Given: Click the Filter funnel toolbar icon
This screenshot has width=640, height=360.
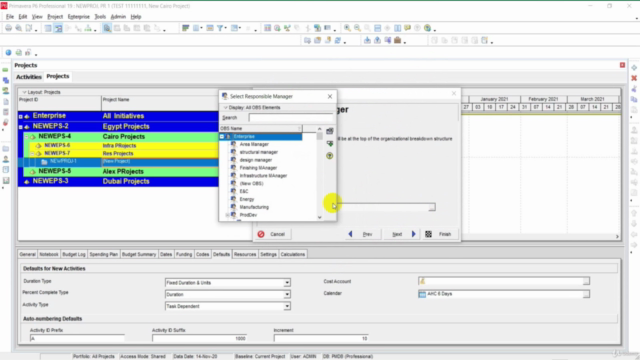Looking at the screenshot, I should 220,28.
